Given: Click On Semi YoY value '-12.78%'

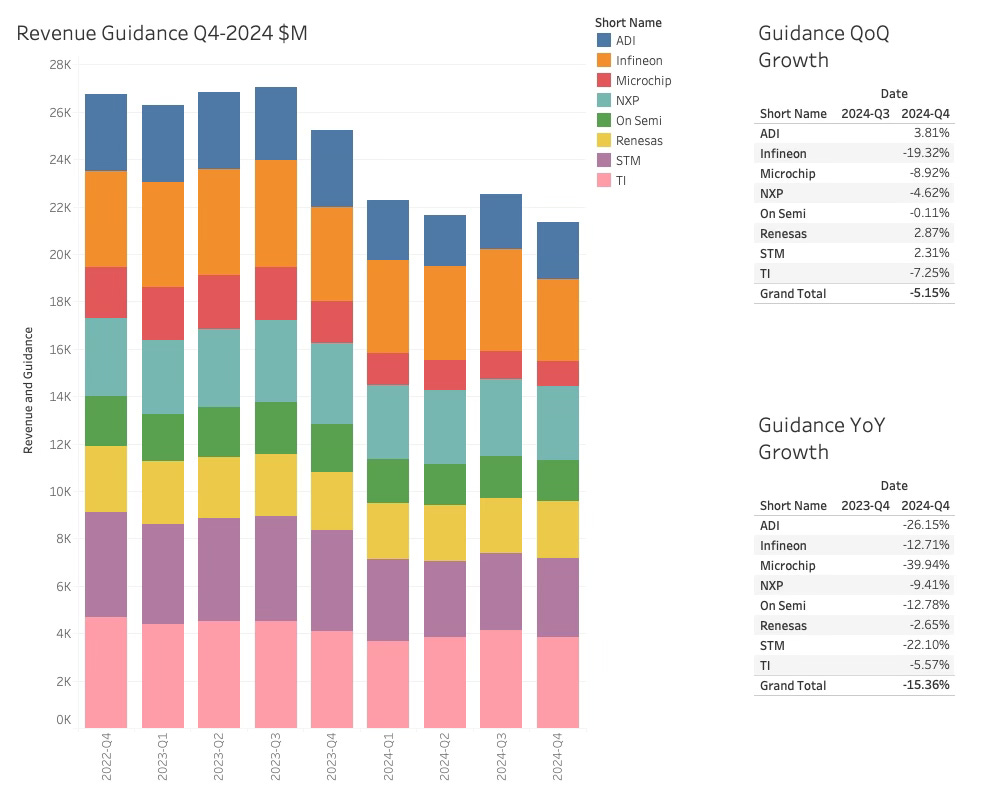Looking at the screenshot, I should [926, 605].
